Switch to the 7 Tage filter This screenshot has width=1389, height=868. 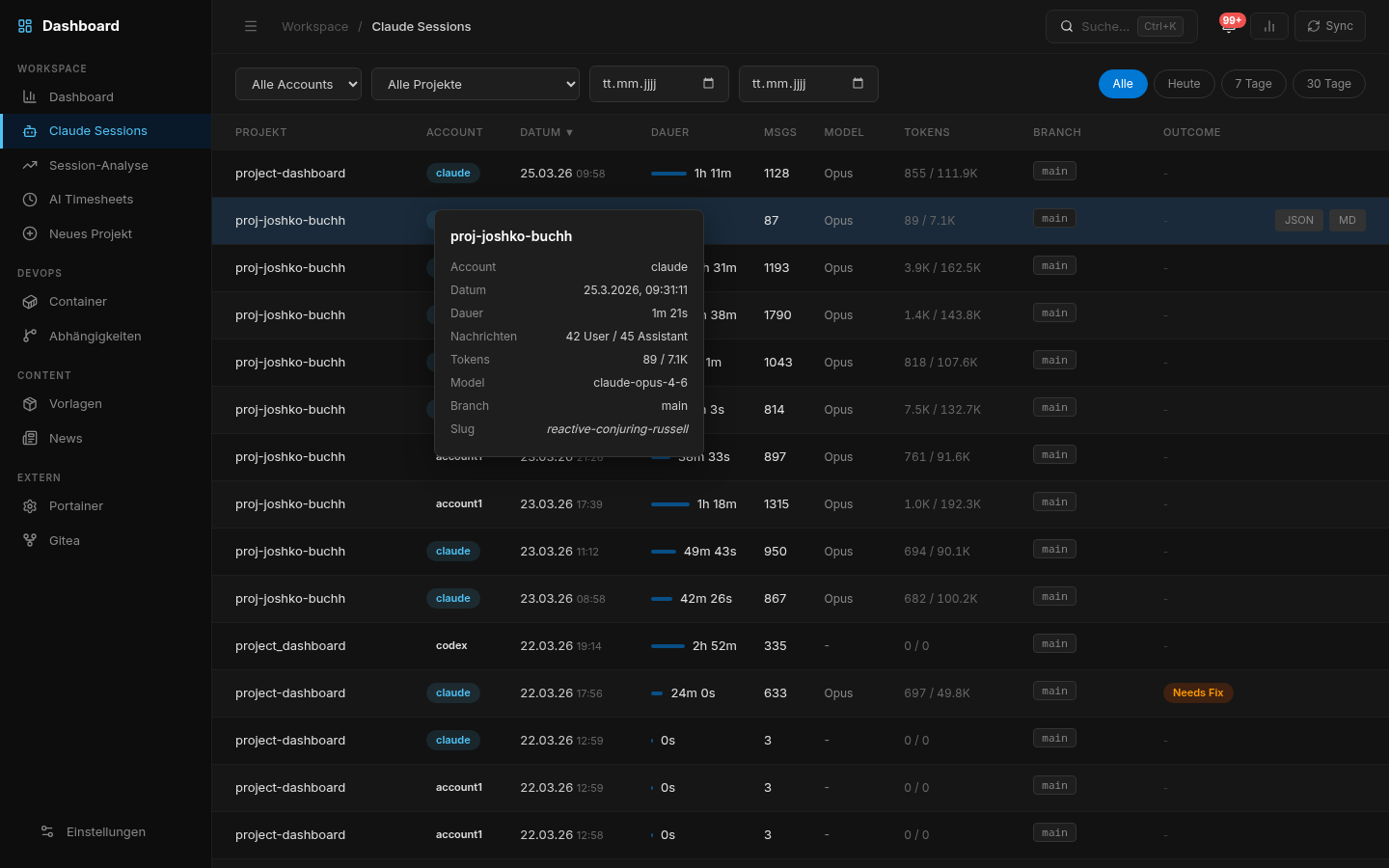pyautogui.click(x=1253, y=84)
